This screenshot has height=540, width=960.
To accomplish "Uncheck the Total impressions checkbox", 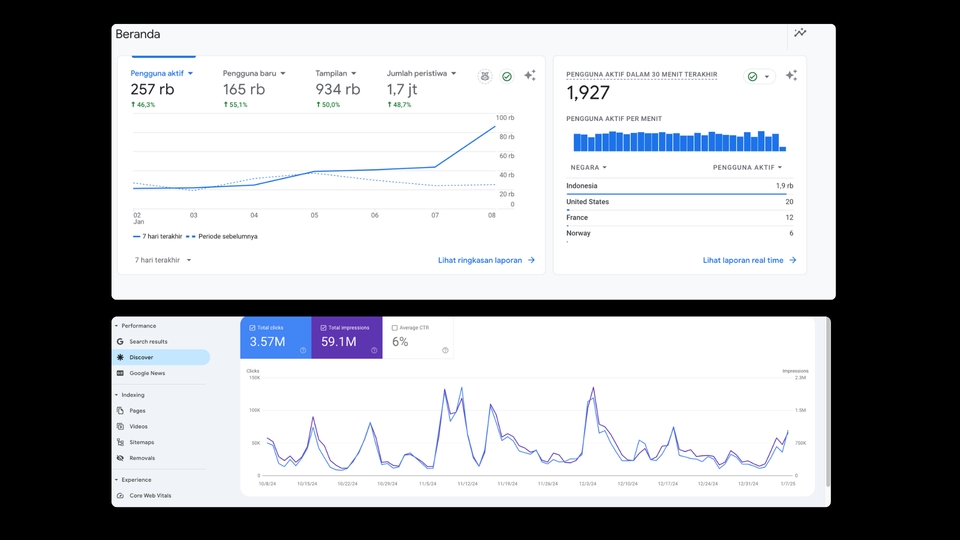I will pyautogui.click(x=323, y=328).
